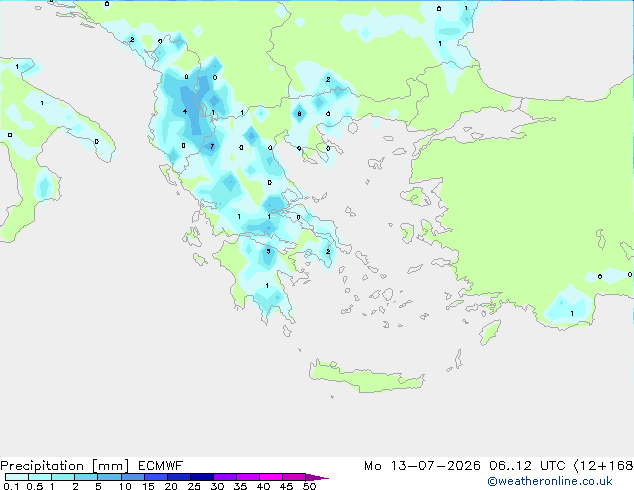Open the weatheronline.co.uk copyright link
The width and height of the screenshot is (634, 490).
[x=550, y=481]
